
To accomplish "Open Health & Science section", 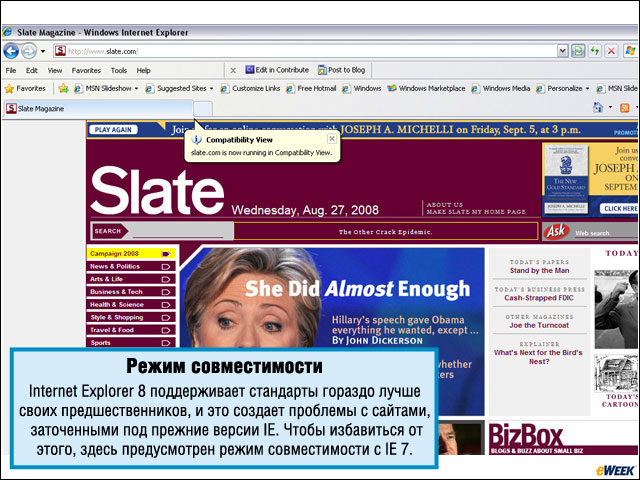I will pos(131,304).
